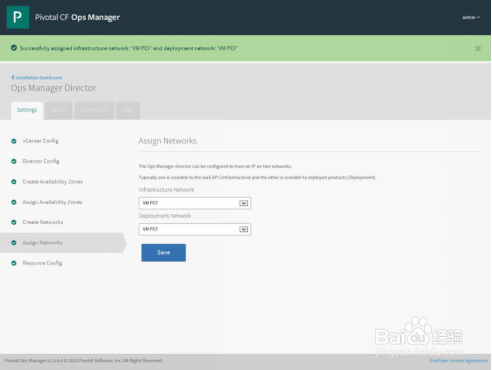This screenshot has height=370, width=492.
Task: Click Pivotal CF Ops Manager header title
Action: 77,17
